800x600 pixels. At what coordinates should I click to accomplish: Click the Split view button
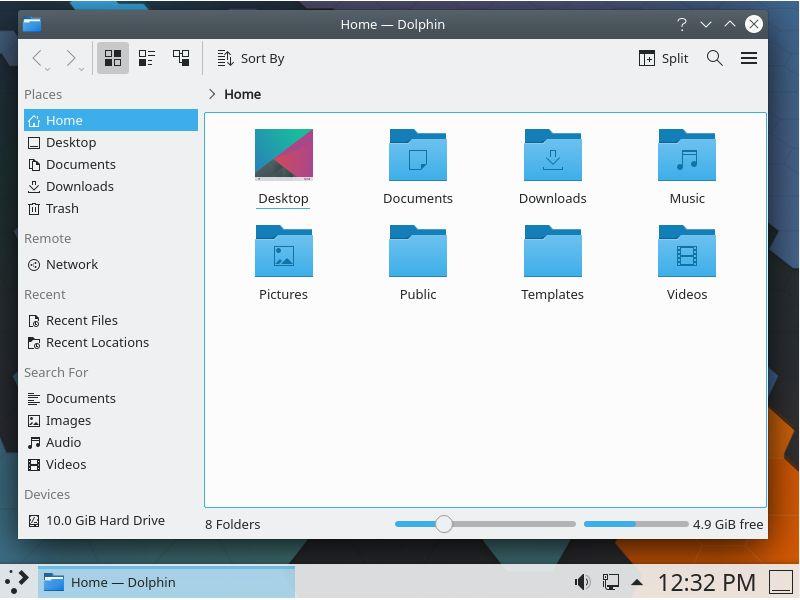(x=663, y=58)
